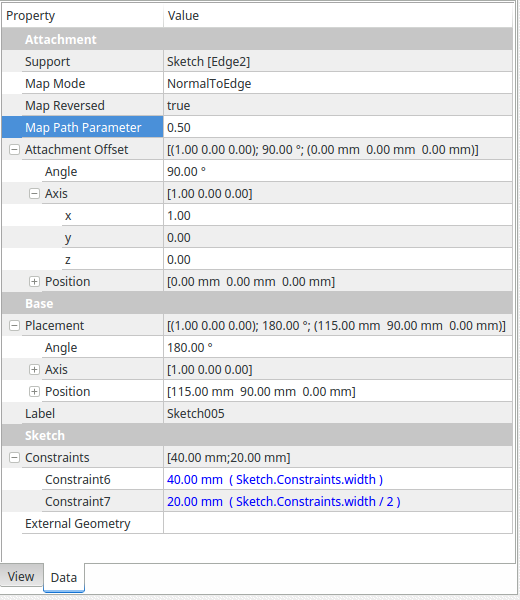Open the Map Mode NormalToEdge value
Viewport: 520px width, 600px height.
pos(338,83)
